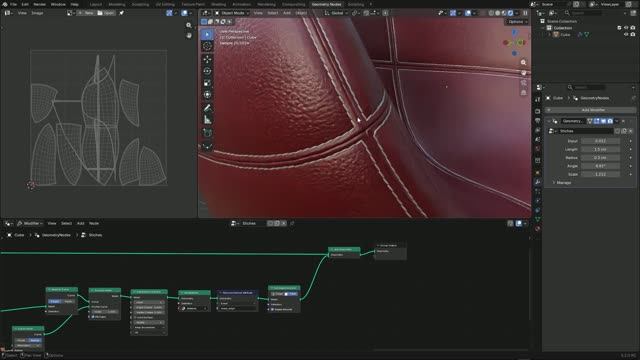Remove the GeometryNodes modifier with X

coord(623,121)
